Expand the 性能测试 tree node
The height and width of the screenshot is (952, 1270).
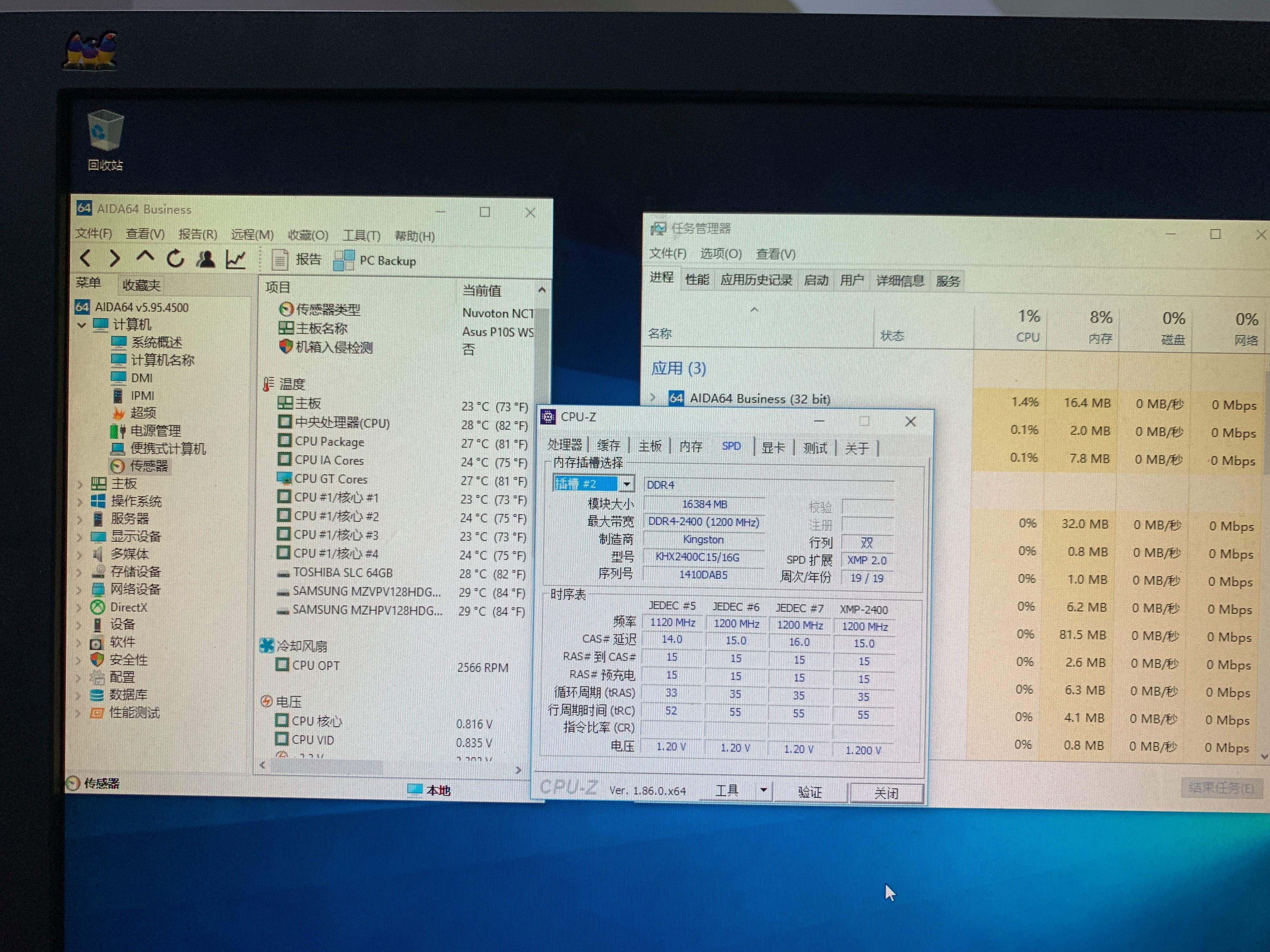(78, 713)
